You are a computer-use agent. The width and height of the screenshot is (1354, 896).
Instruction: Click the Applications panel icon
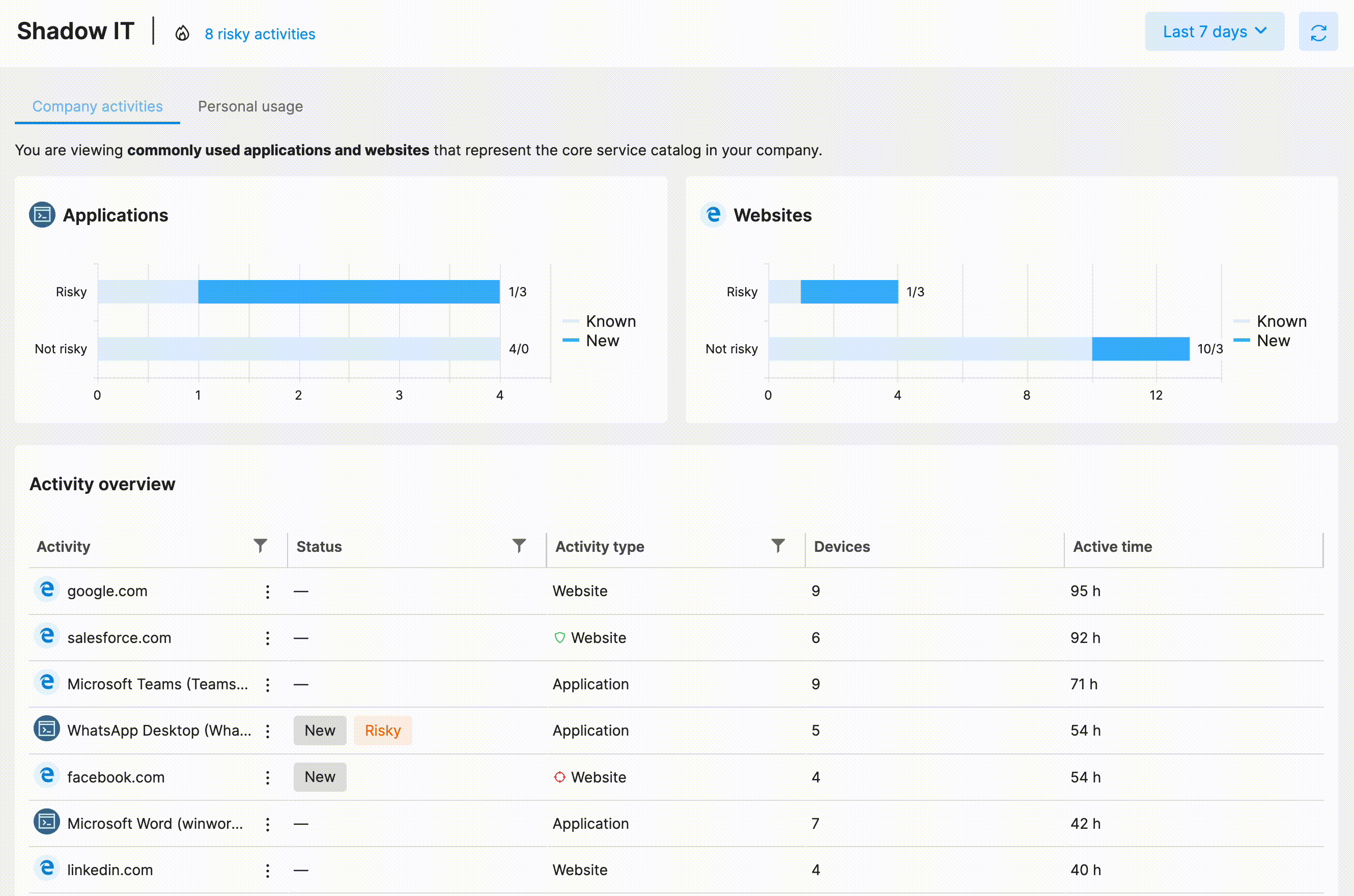coord(42,215)
